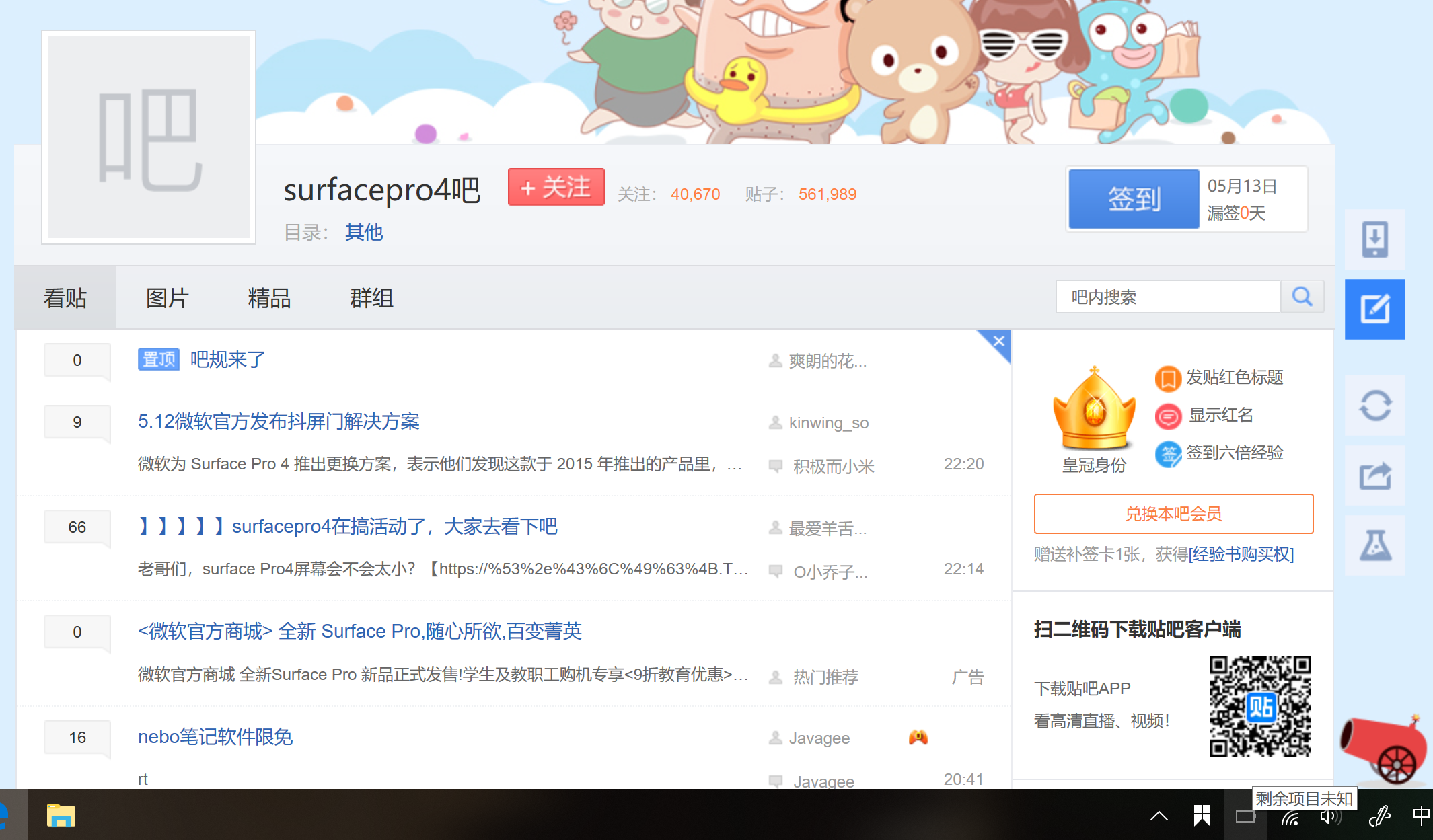This screenshot has width=1433, height=840.
Task: Click the post excerpt 微软为 Surface Pro 4 推出更换方案
Action: tap(441, 464)
